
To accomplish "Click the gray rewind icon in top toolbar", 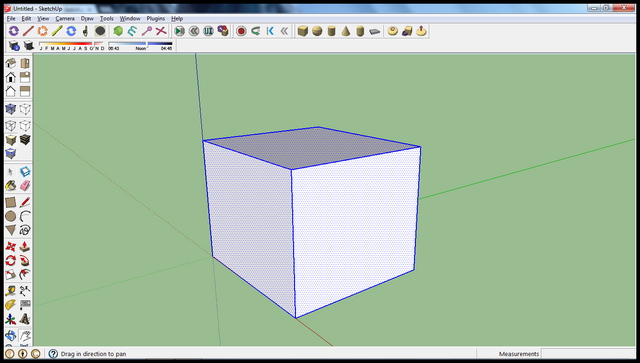I will point(194,31).
